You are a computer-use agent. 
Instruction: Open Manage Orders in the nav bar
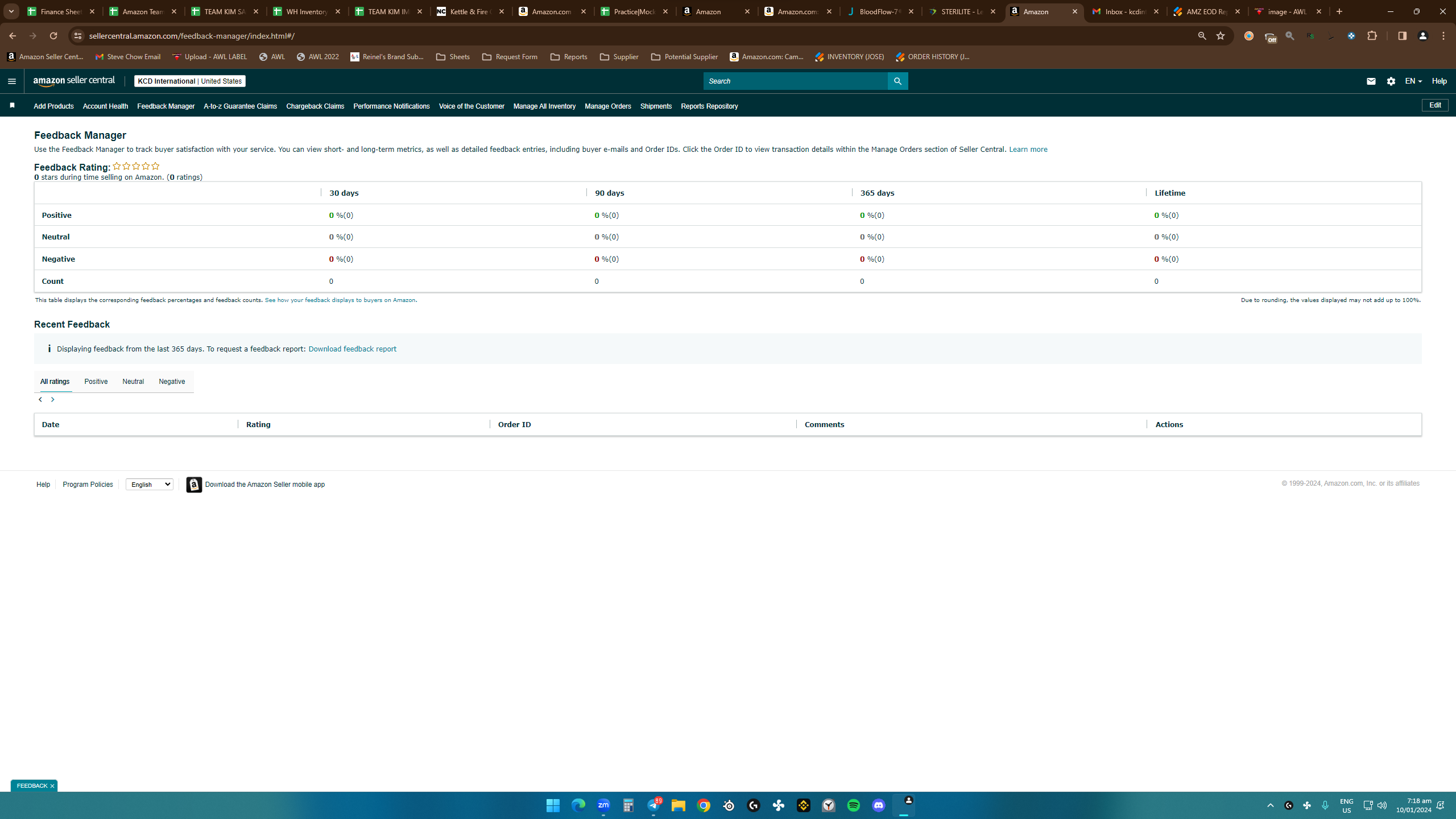pos(607,106)
